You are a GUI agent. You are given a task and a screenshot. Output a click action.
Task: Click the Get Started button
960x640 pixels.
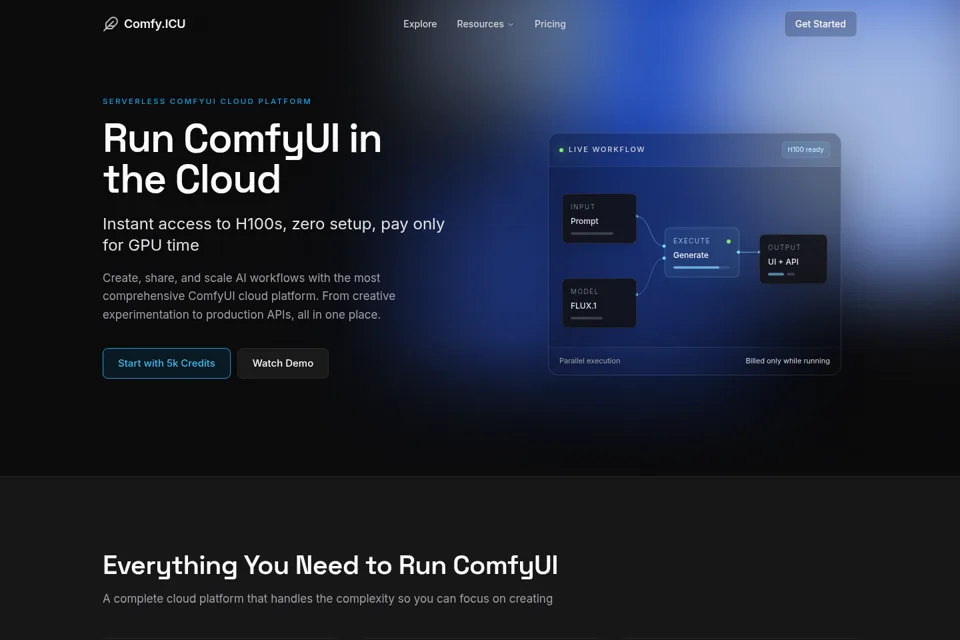point(820,24)
